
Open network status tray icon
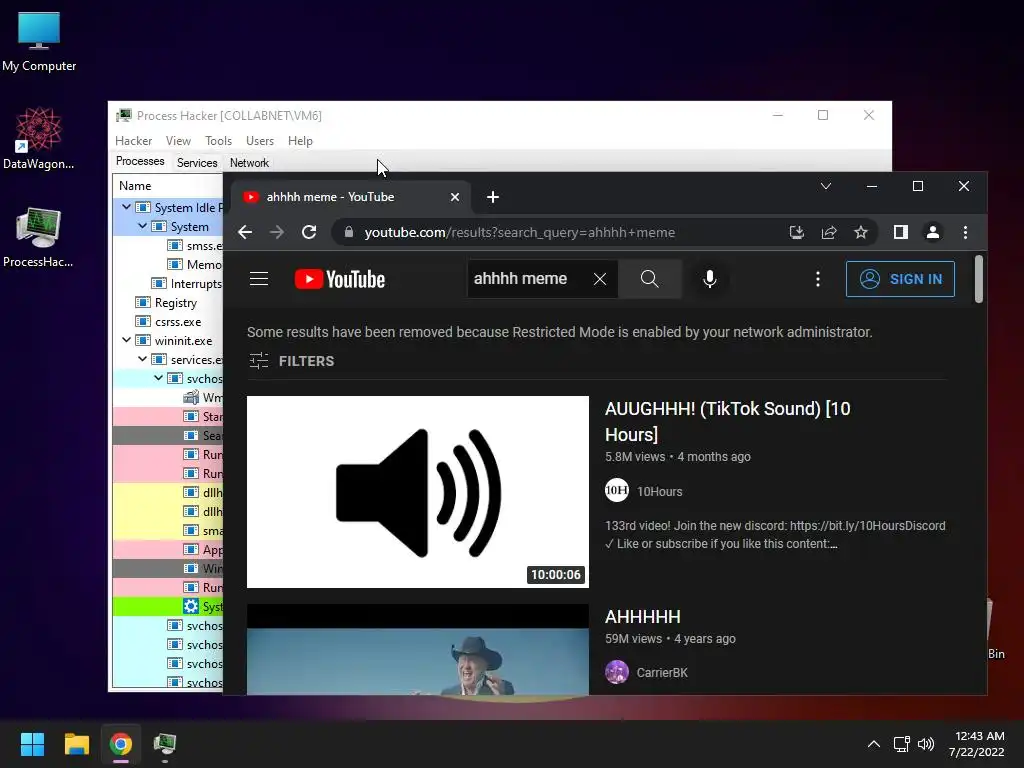[x=902, y=744]
